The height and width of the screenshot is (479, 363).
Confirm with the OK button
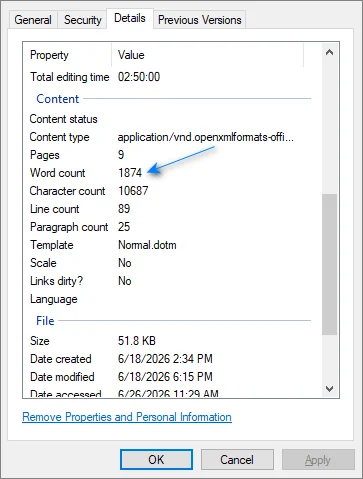(x=156, y=460)
